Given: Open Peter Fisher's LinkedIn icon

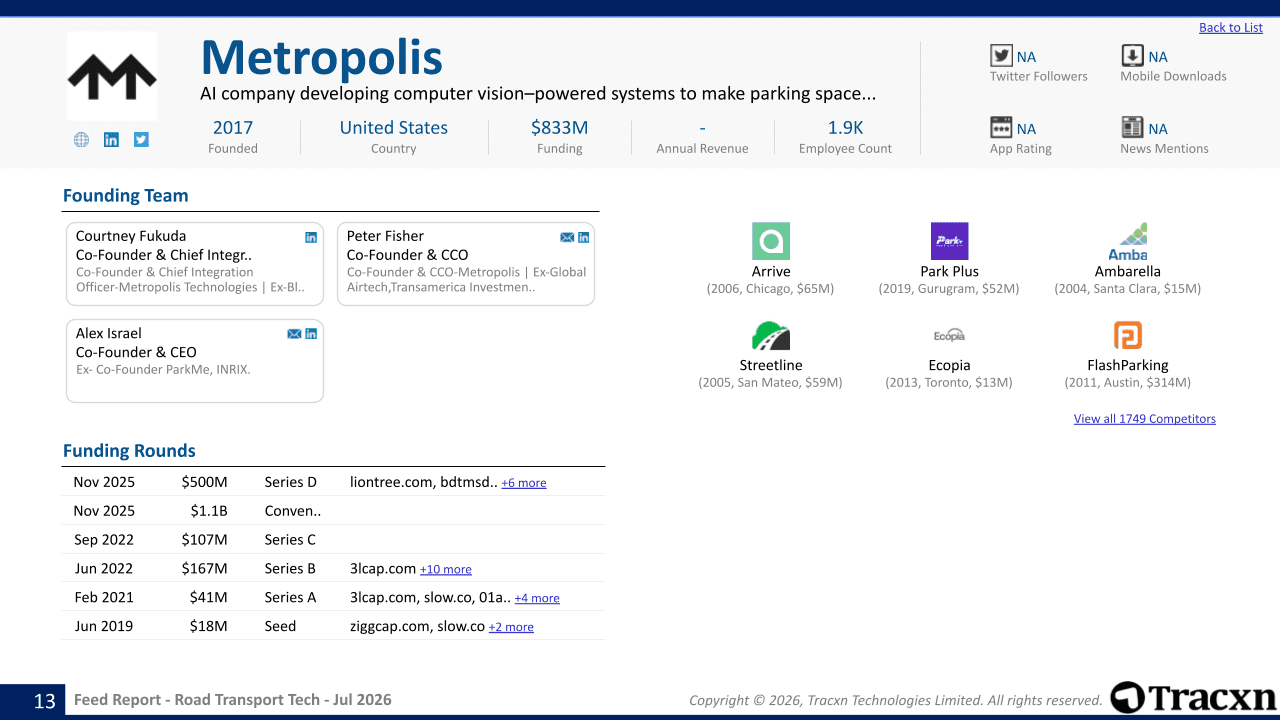Looking at the screenshot, I should [584, 237].
